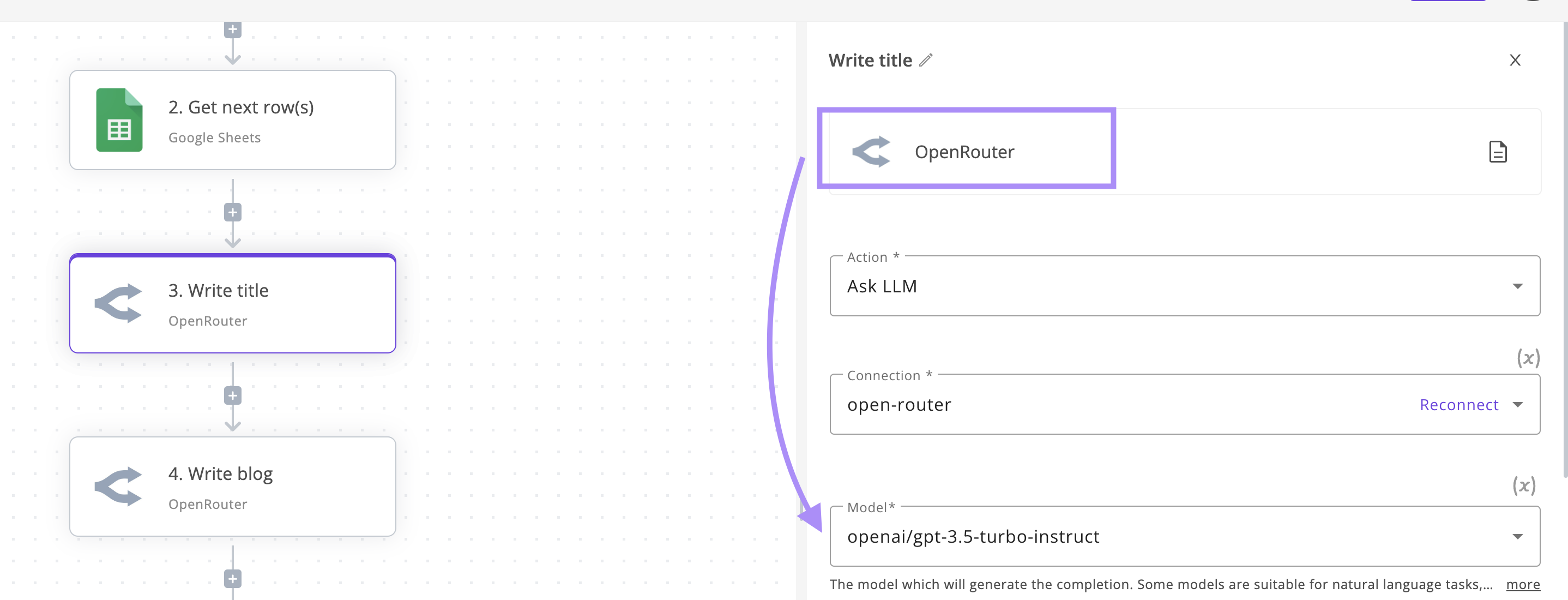Select the Get next row(s) step

[232, 120]
